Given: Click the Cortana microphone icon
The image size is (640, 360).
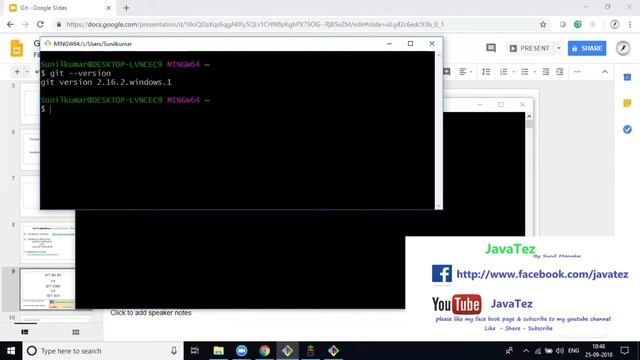Looking at the screenshot, I should point(174,351).
